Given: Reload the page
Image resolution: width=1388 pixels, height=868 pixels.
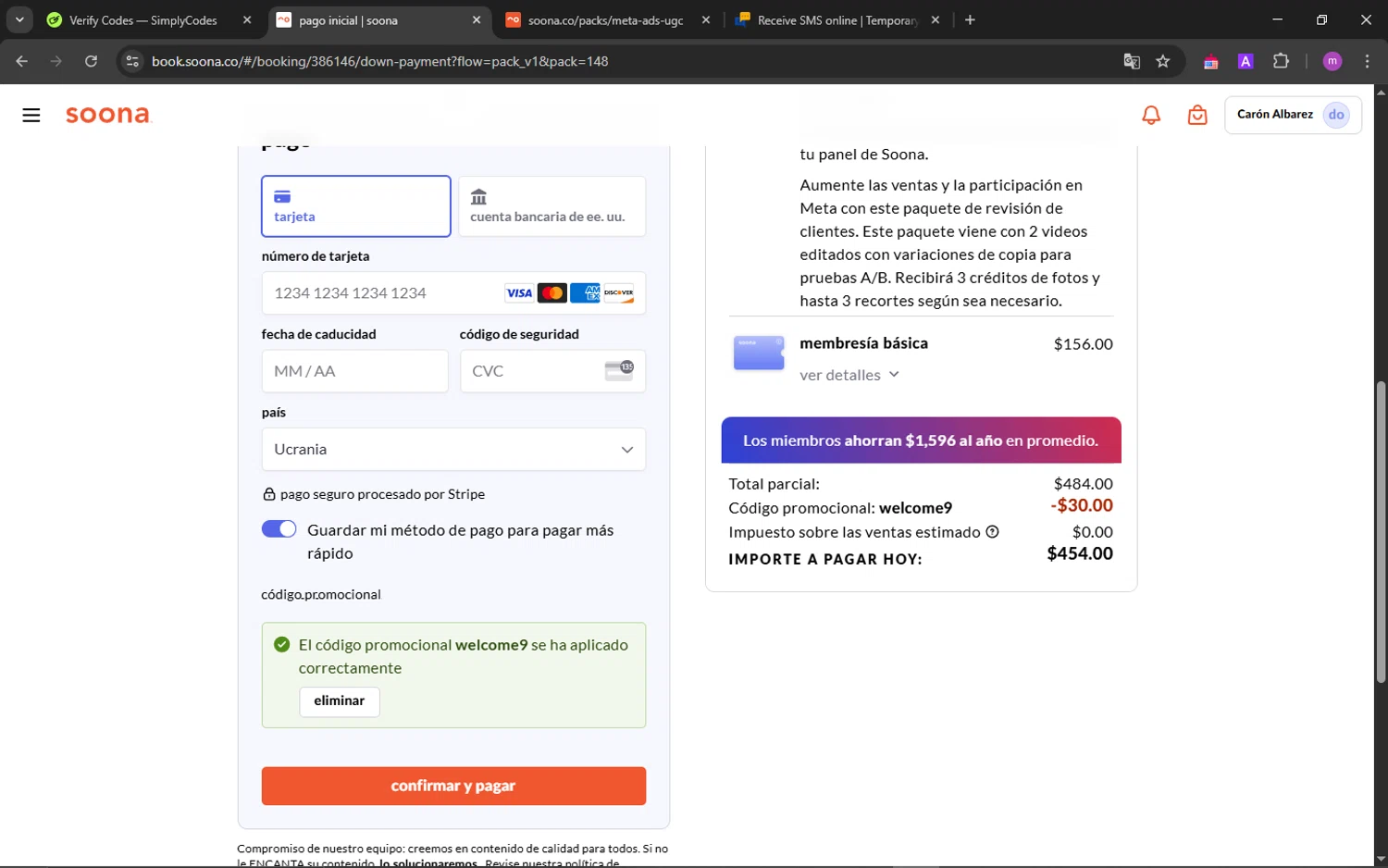Looking at the screenshot, I should tap(91, 61).
